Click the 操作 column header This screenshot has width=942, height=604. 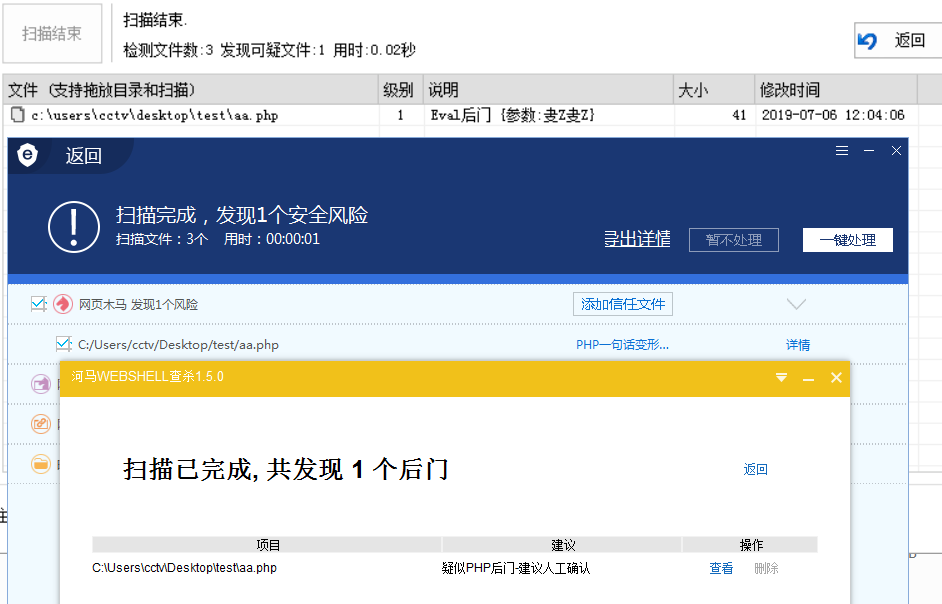(x=750, y=545)
